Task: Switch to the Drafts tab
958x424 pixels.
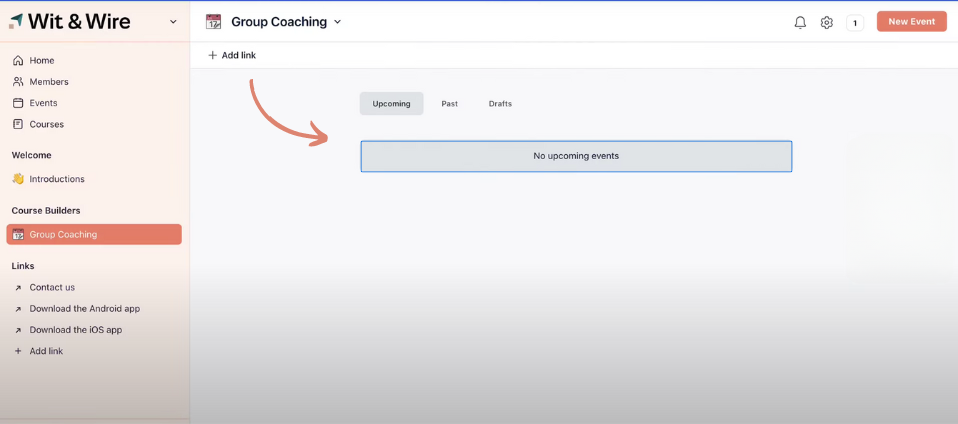Action: point(500,104)
